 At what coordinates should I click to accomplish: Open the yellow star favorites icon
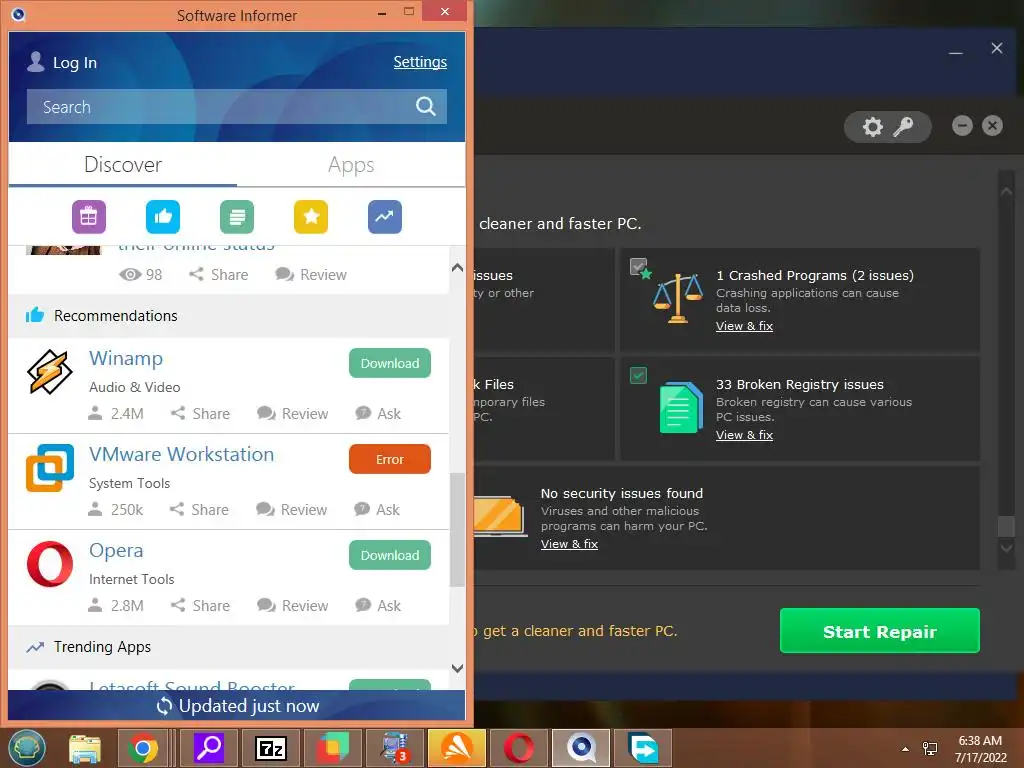pyautogui.click(x=311, y=217)
